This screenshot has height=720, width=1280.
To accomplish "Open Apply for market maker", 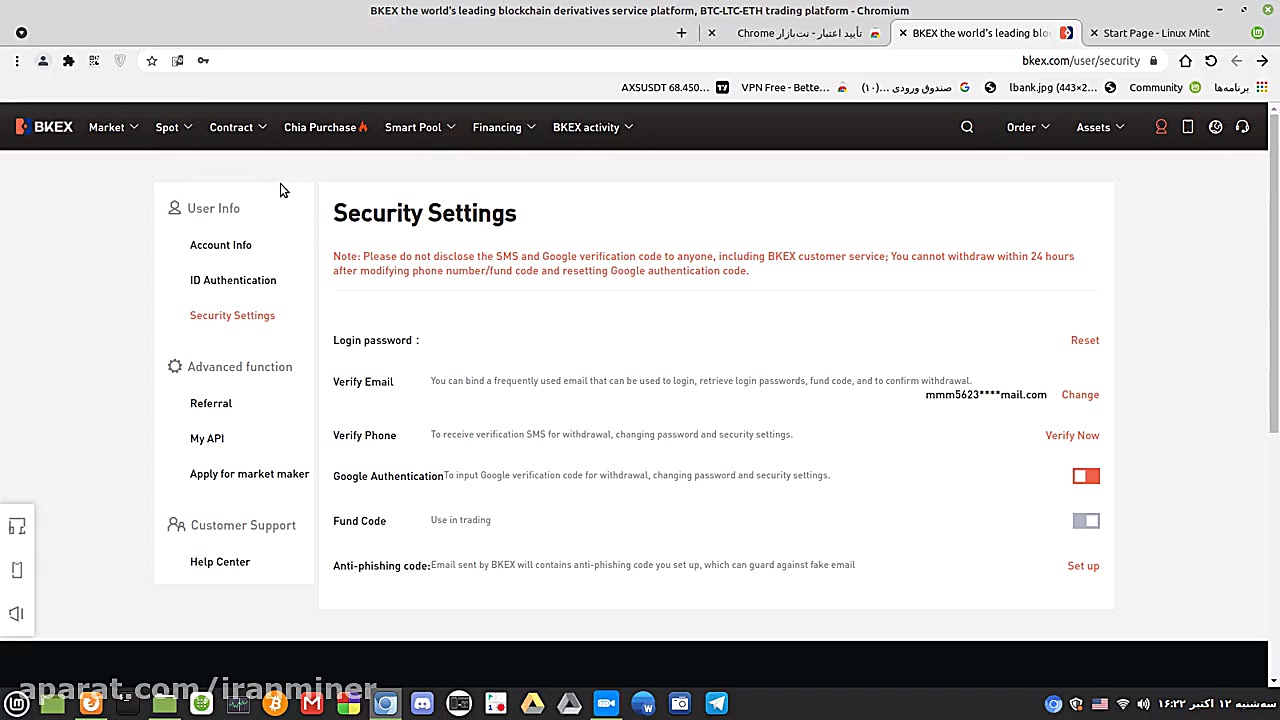I will pyautogui.click(x=250, y=474).
